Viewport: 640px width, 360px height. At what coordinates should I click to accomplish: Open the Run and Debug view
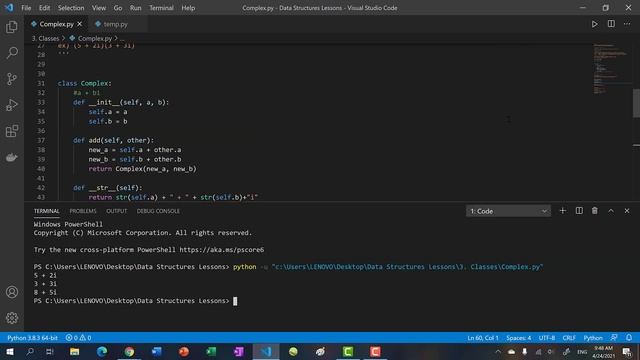[12, 105]
